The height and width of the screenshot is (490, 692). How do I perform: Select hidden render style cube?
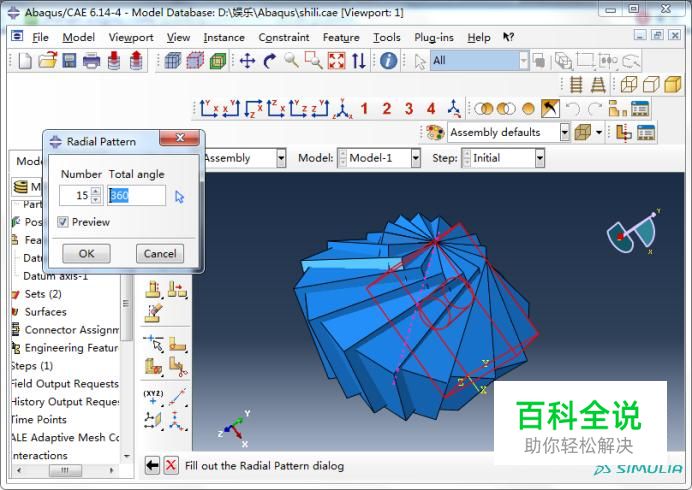click(x=651, y=84)
